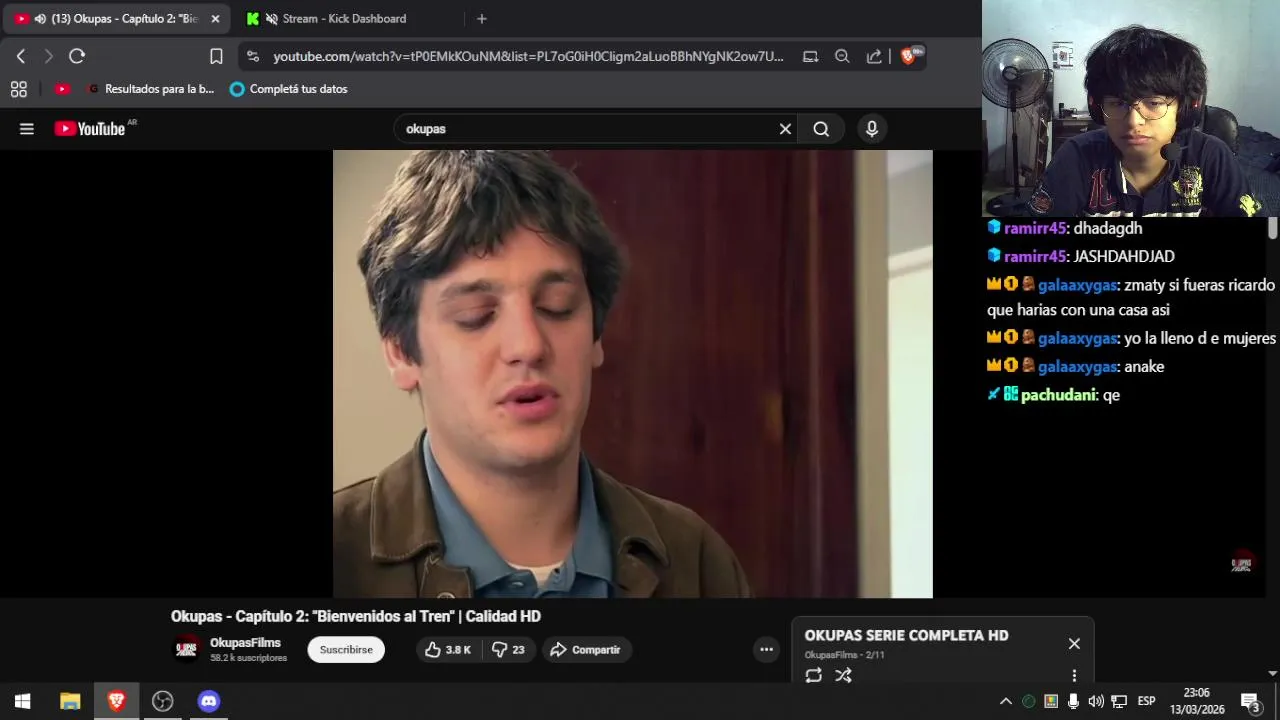Open File Explorer from taskbar
The height and width of the screenshot is (720, 1280).
point(70,701)
